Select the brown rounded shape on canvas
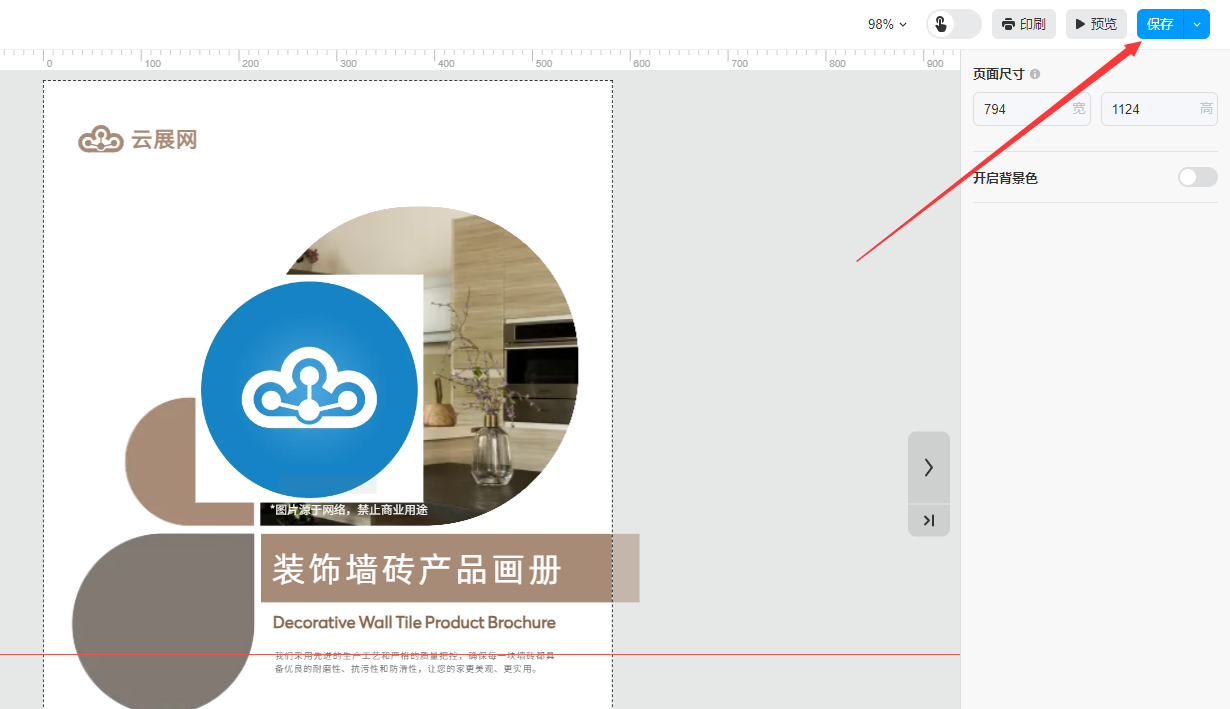Image resolution: width=1230 pixels, height=709 pixels. 160,462
